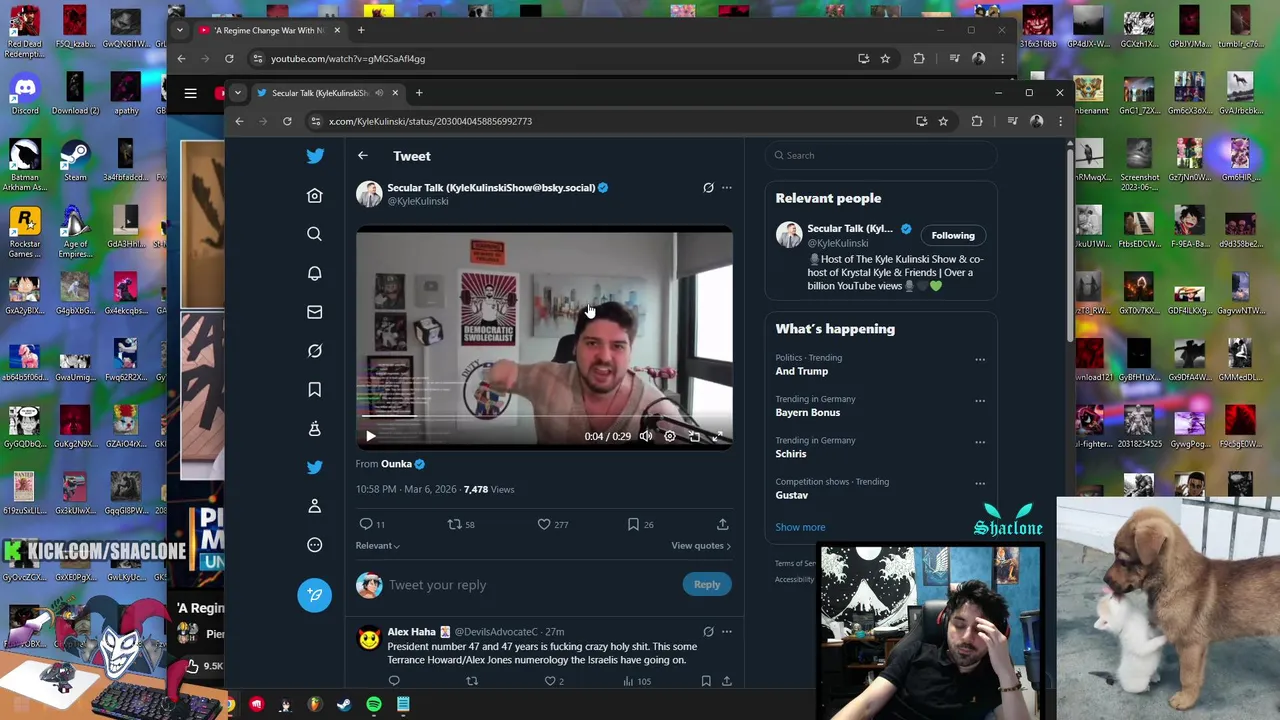This screenshot has width=1280, height=720.
Task: Open More options circle in sidebar
Action: tap(315, 545)
